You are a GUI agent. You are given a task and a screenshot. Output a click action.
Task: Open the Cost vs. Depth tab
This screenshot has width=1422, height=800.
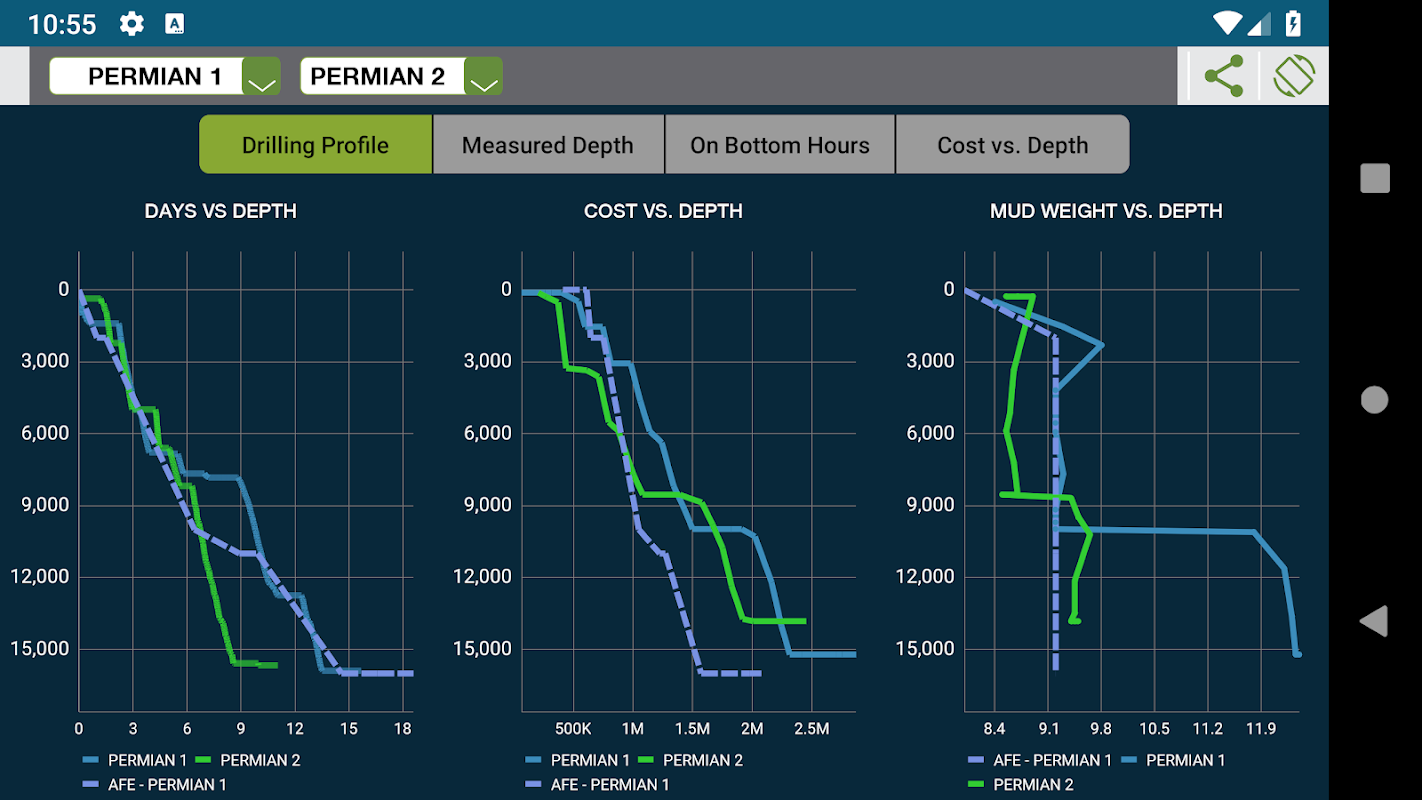click(1013, 145)
